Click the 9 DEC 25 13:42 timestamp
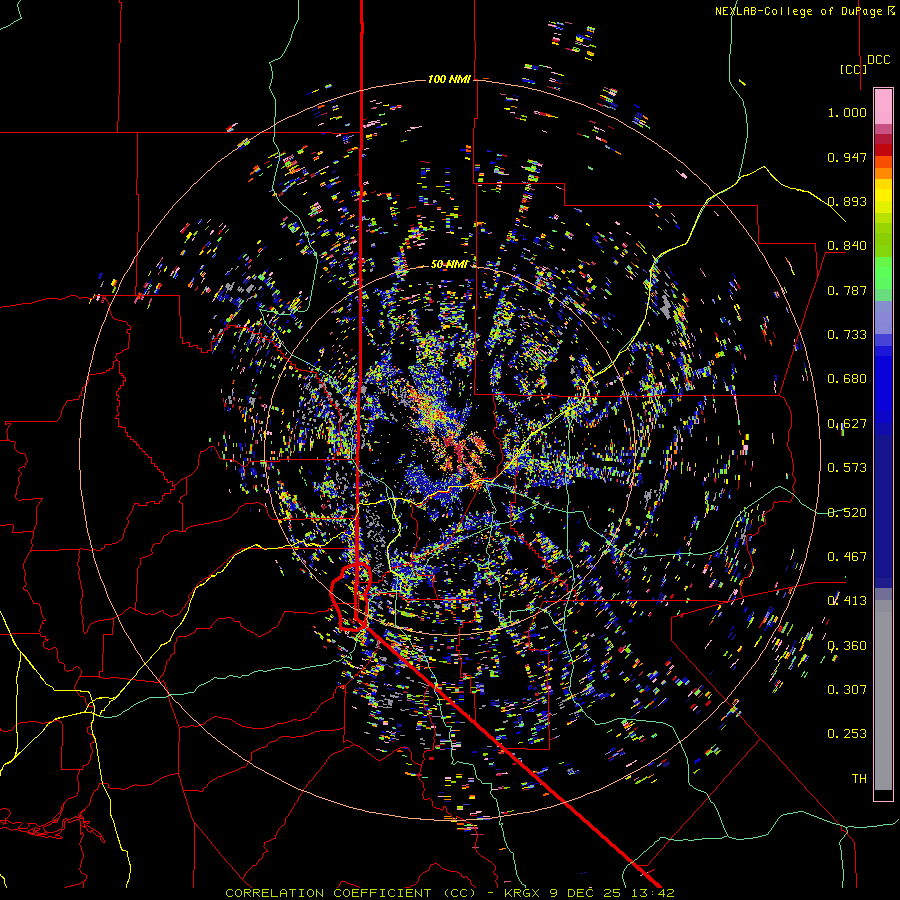The image size is (900, 900). point(611,893)
